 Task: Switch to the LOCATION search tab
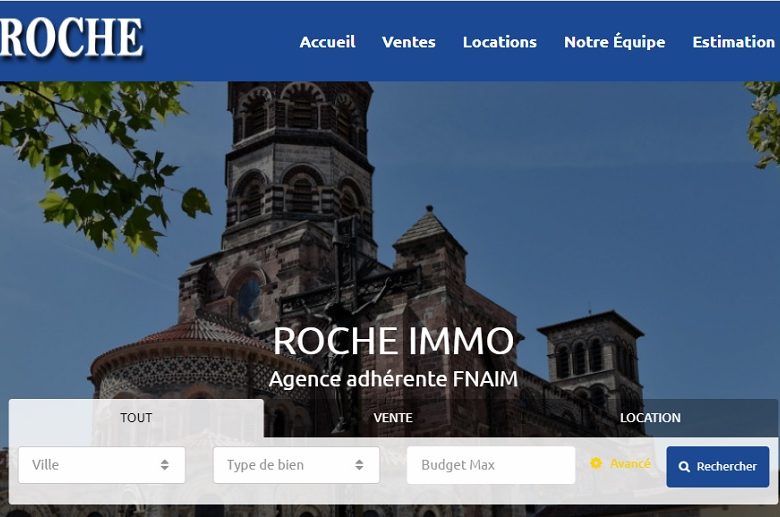[650, 418]
